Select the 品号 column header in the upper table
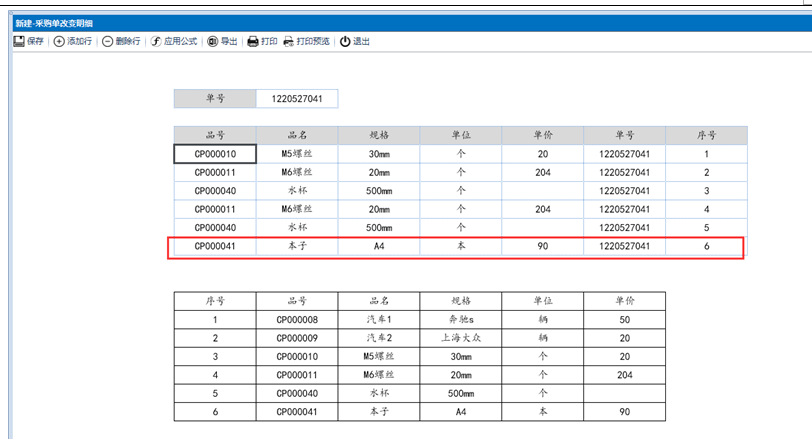 pos(215,135)
